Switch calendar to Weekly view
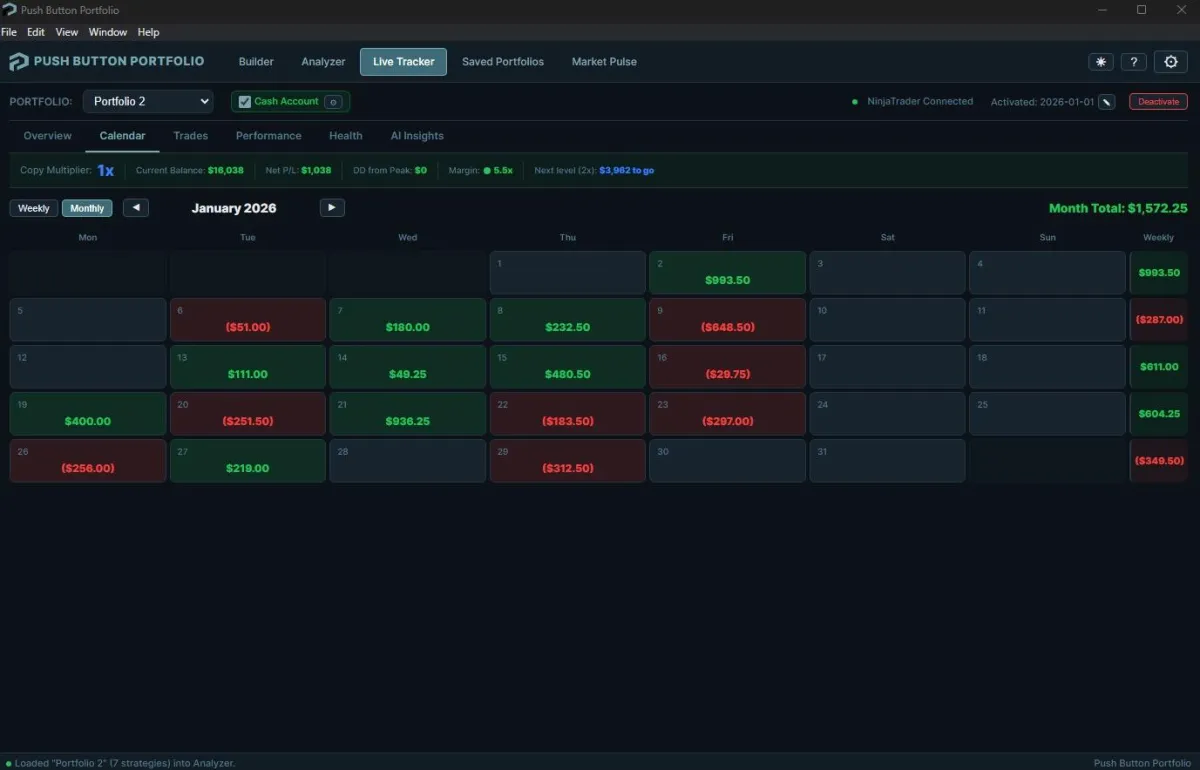This screenshot has height=770, width=1200. coord(34,208)
